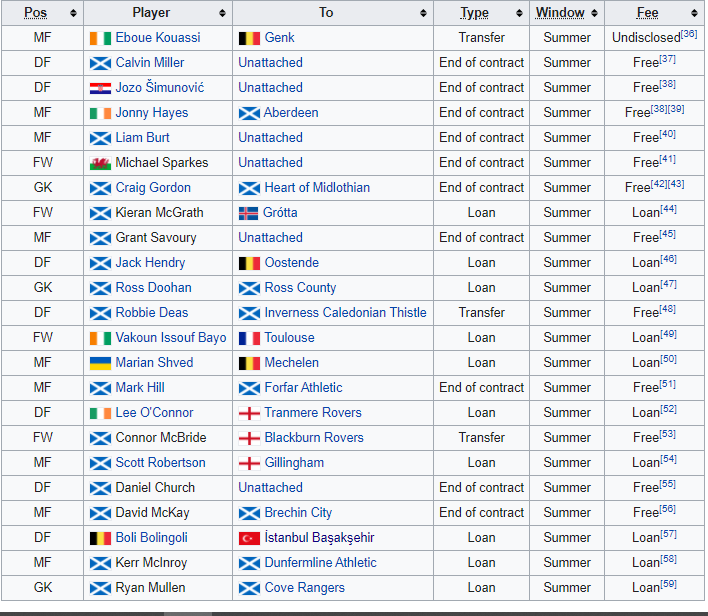
Task: Click Belgium flag beside Boli Bolingoli
Action: click(x=100, y=538)
